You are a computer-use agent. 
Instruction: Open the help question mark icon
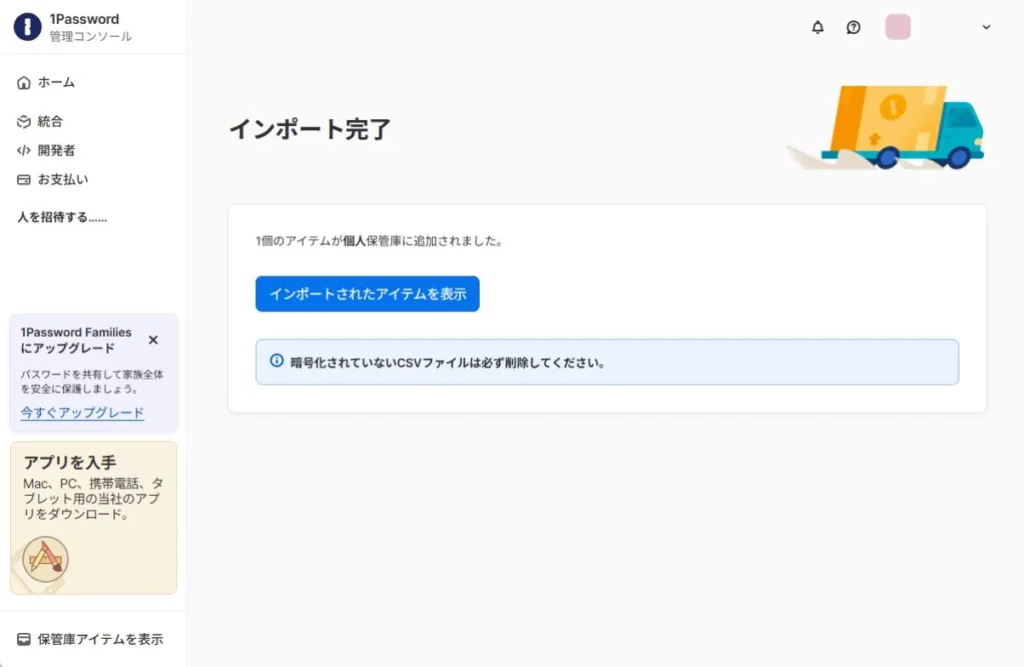pyautogui.click(x=853, y=27)
